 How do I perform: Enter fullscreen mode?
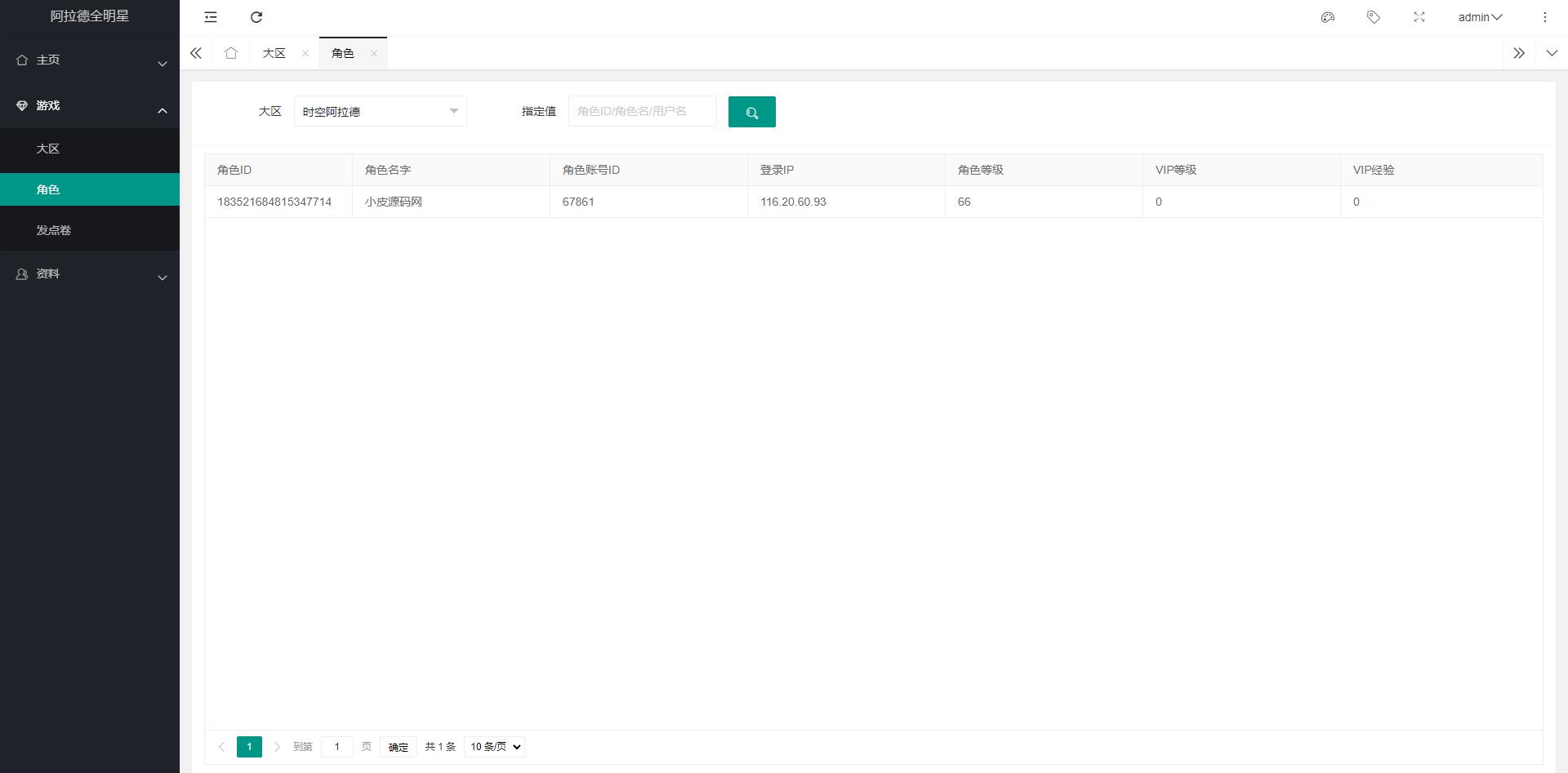tap(1419, 17)
